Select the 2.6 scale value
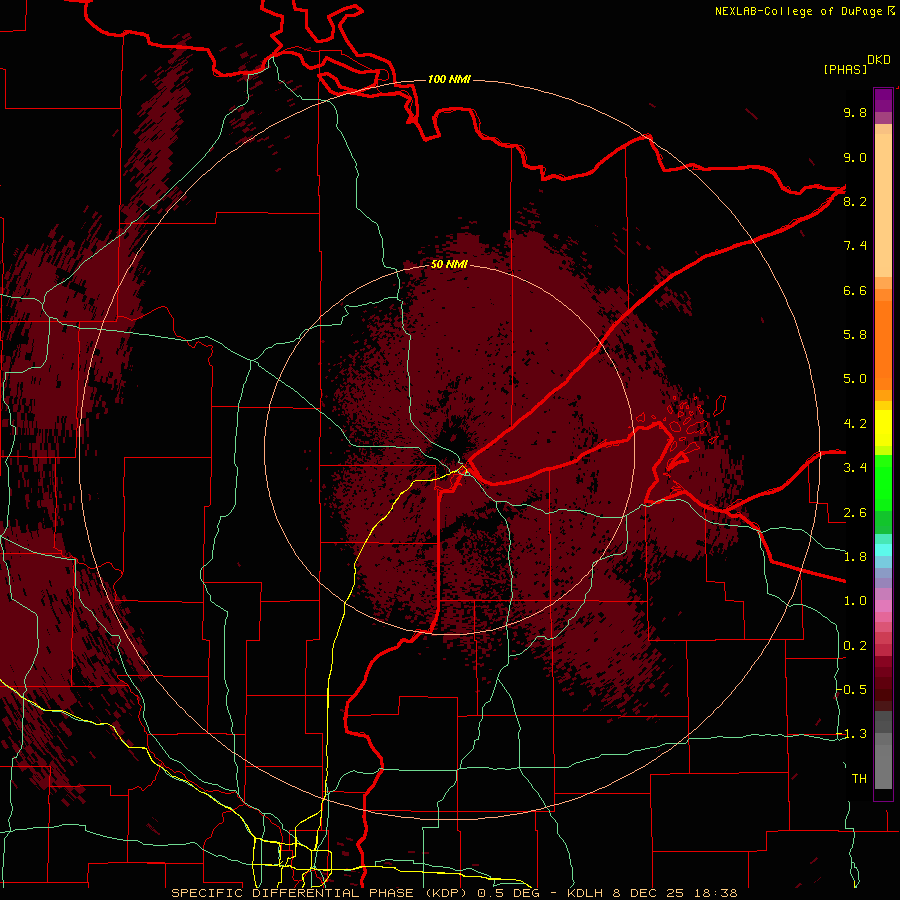 tap(855, 513)
